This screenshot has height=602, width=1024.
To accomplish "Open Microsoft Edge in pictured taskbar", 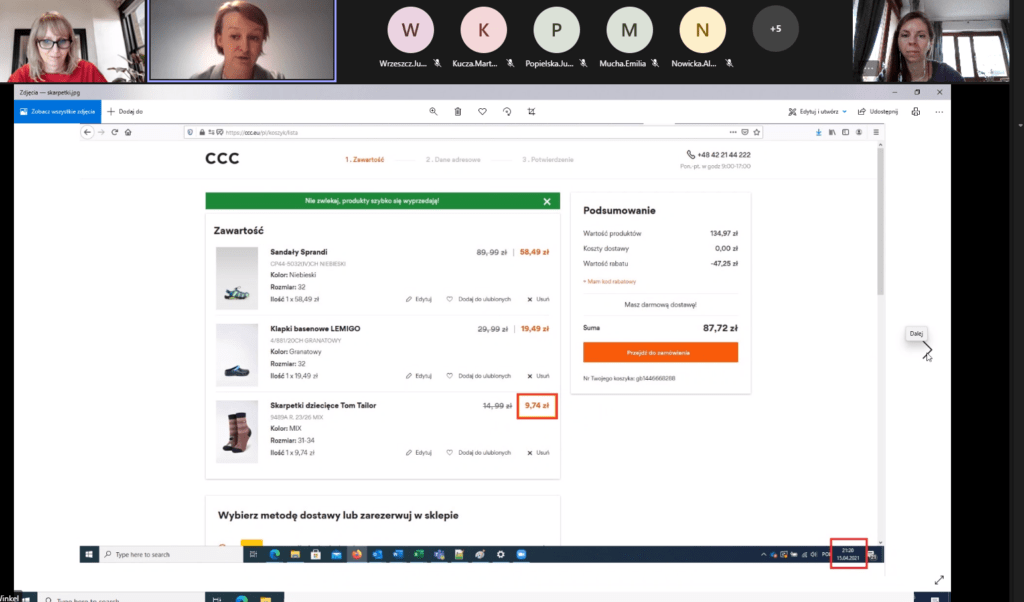I will coord(275,554).
